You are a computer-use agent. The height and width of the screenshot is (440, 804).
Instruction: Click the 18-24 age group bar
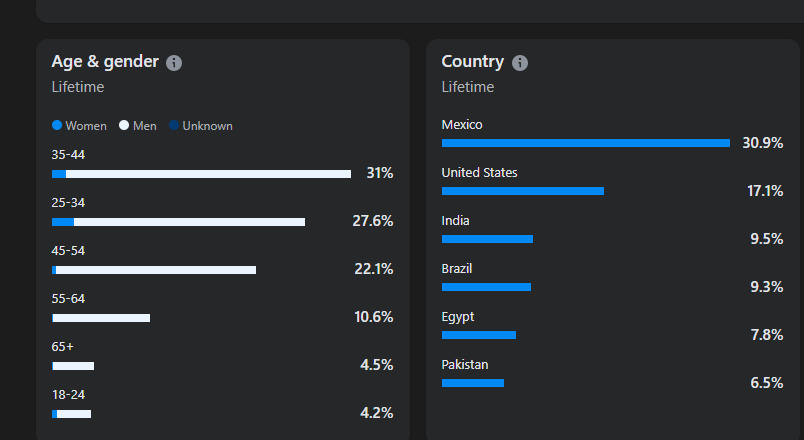[x=72, y=414]
